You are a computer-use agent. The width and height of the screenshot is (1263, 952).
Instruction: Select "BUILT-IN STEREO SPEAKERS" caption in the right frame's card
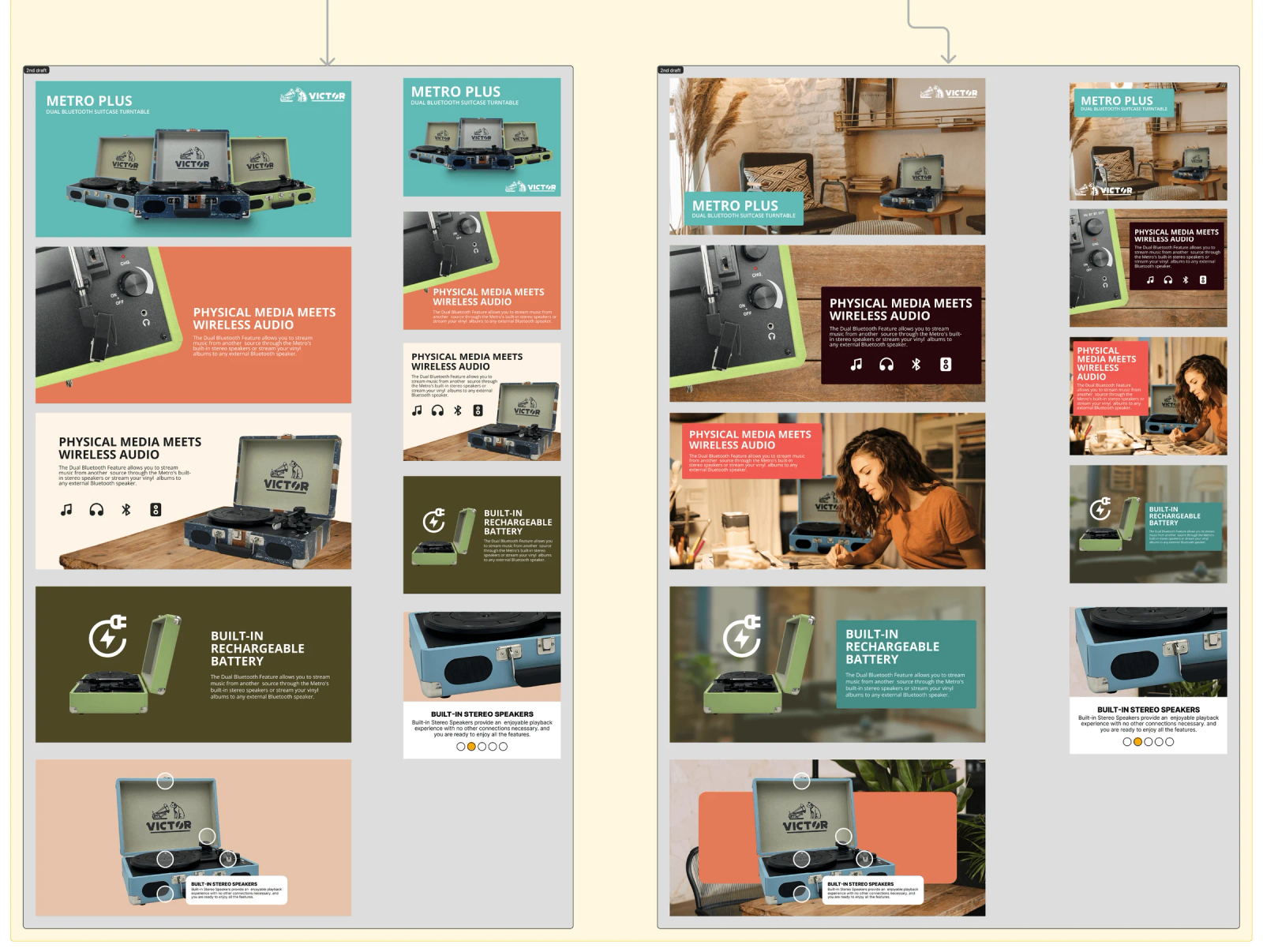tap(1148, 710)
